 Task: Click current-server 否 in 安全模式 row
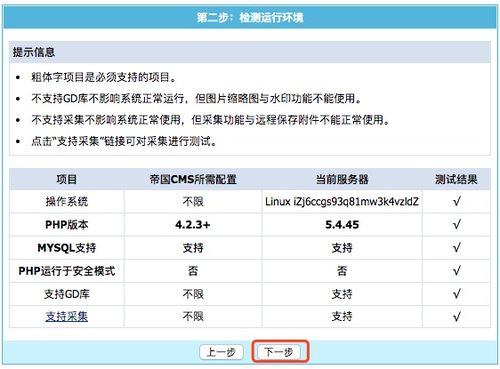tap(342, 271)
